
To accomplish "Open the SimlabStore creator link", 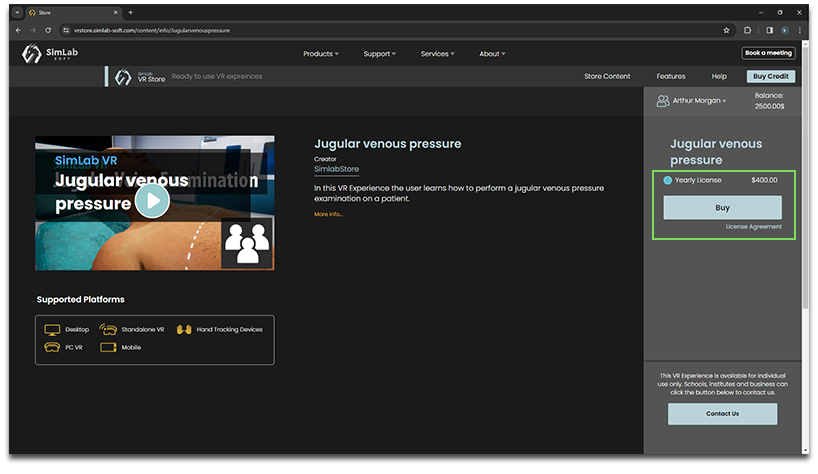I will [336, 169].
